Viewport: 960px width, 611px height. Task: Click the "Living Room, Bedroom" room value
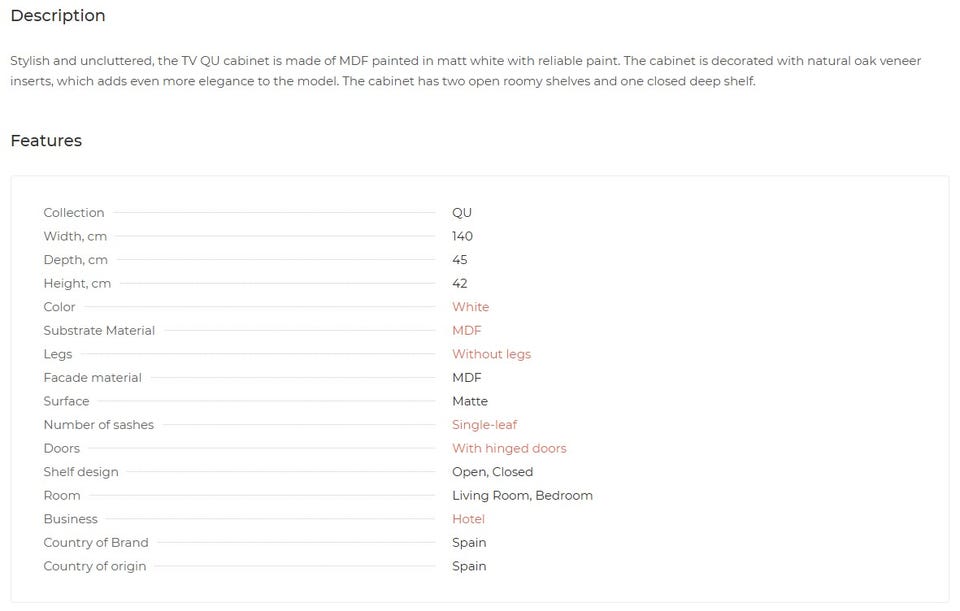coord(522,496)
